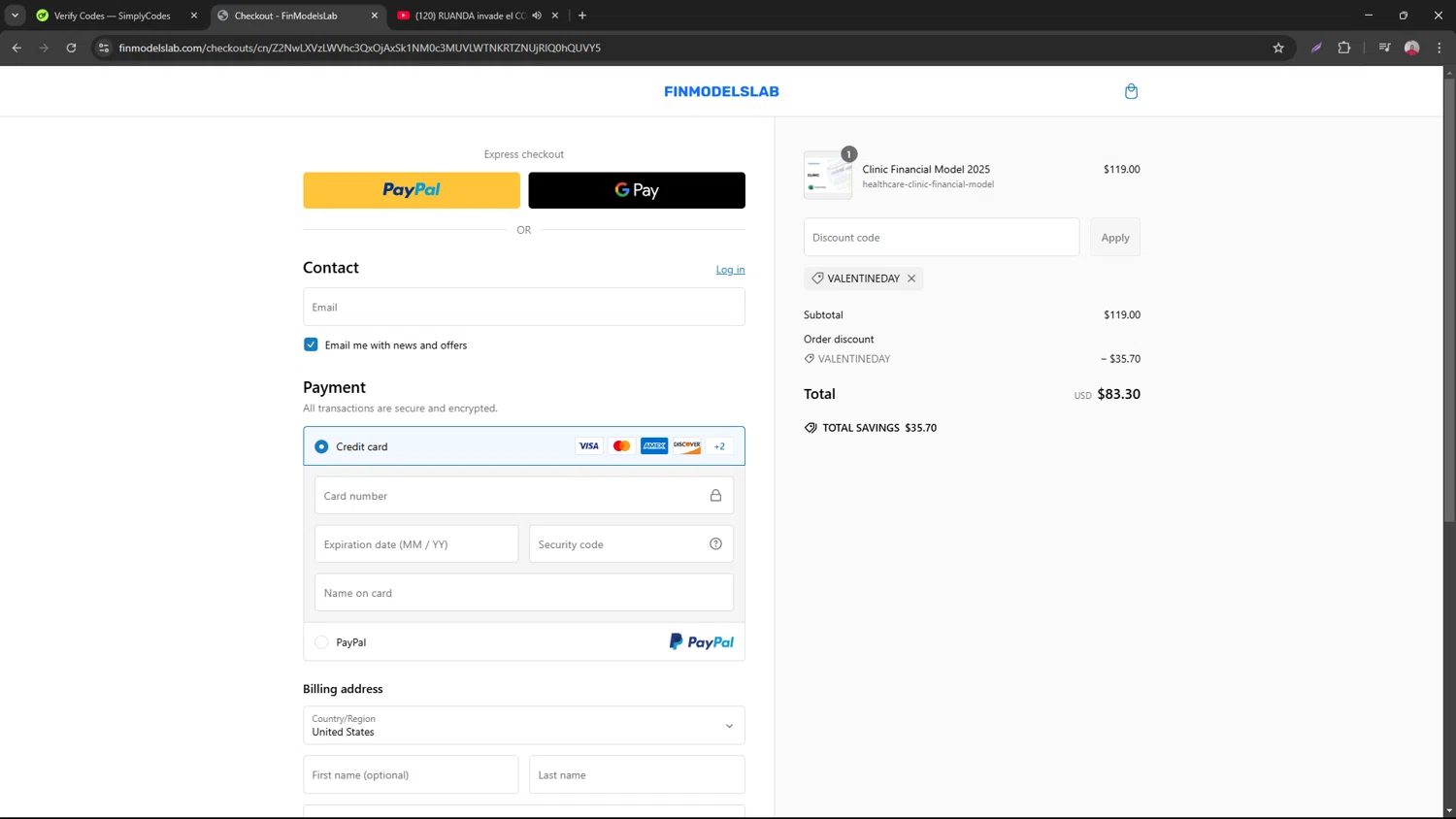This screenshot has width=1456, height=819.
Task: Click the Clinic Financial Model product thumbnail
Action: 828,176
